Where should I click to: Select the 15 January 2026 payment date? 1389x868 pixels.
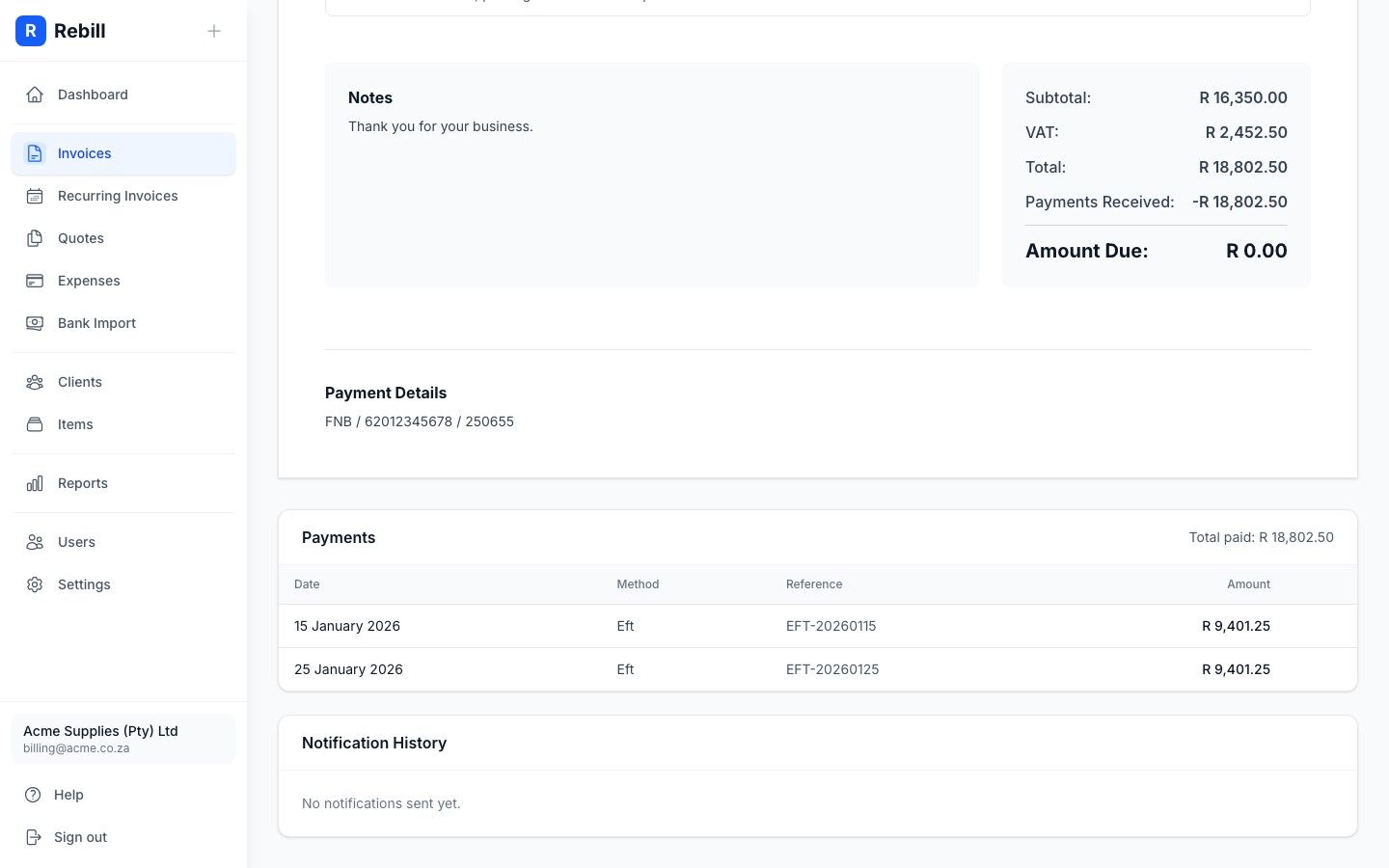[347, 626]
